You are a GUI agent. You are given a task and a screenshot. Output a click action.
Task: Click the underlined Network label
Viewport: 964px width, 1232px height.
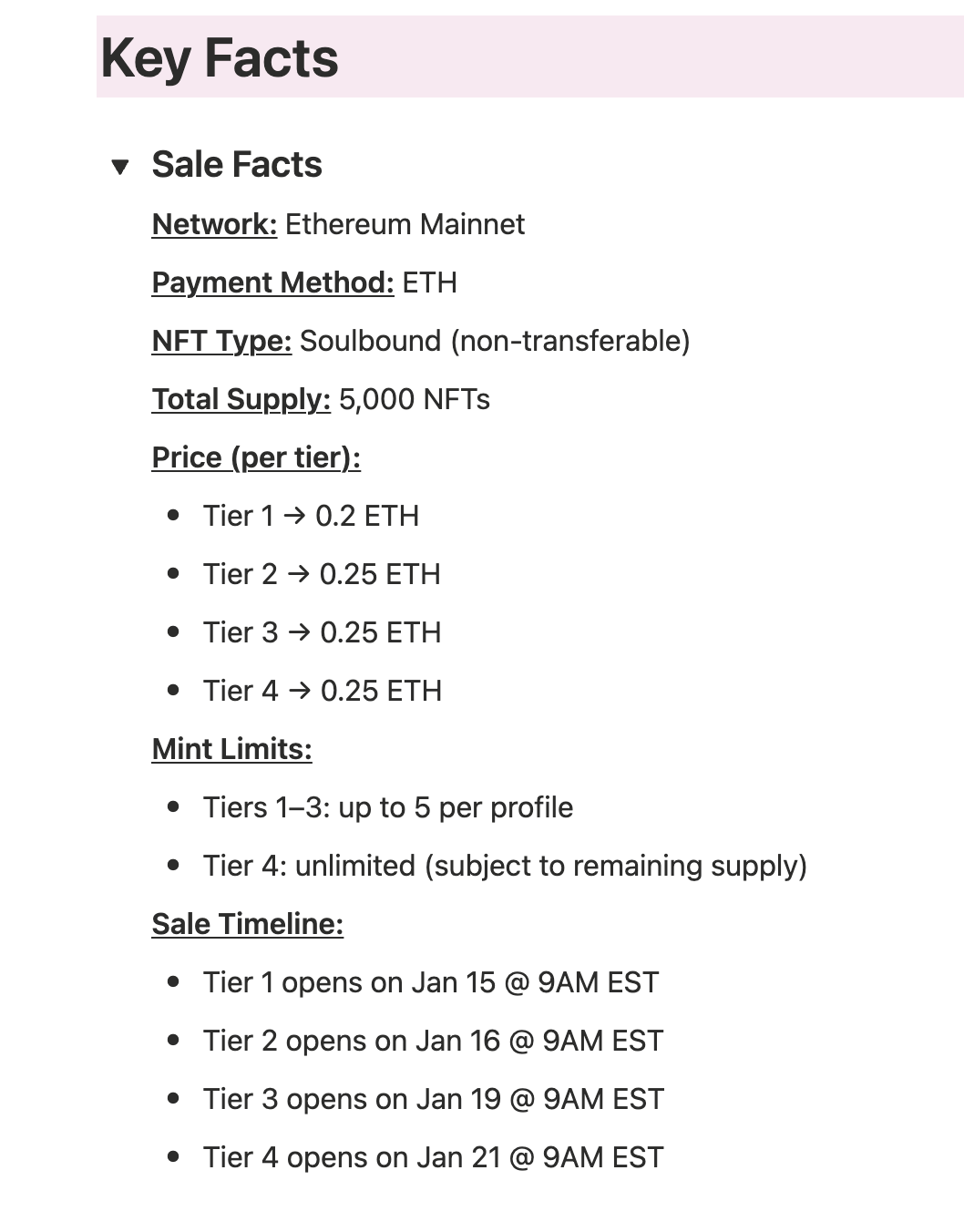(214, 224)
